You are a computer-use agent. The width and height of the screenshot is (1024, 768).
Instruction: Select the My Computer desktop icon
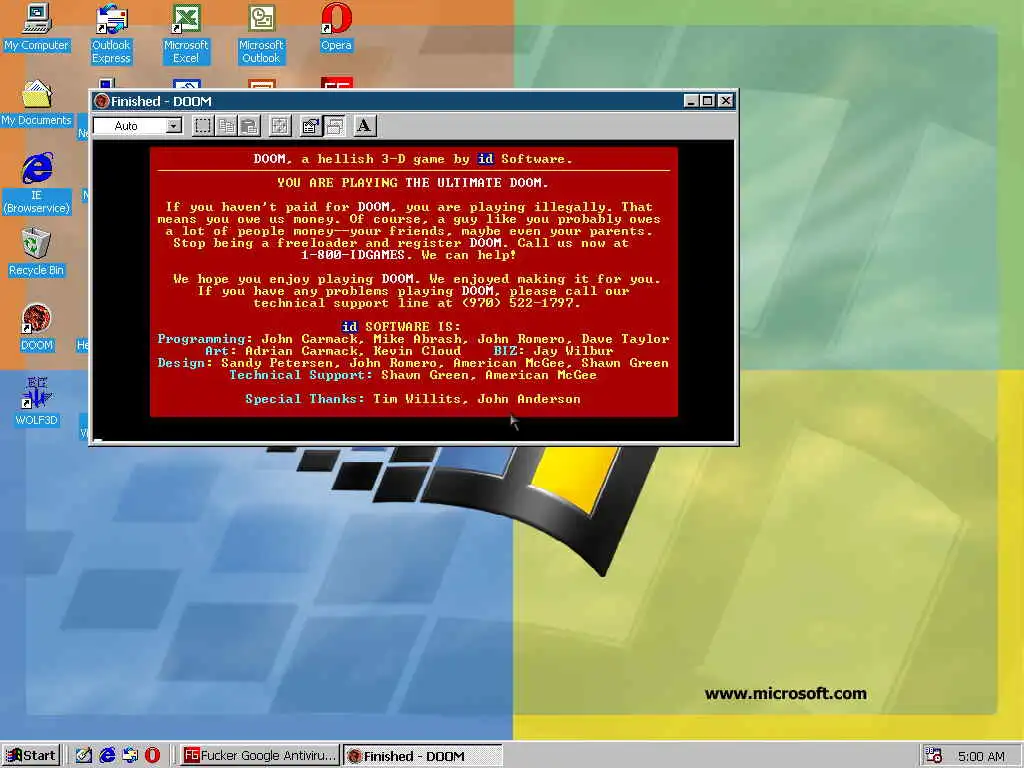(x=36, y=27)
